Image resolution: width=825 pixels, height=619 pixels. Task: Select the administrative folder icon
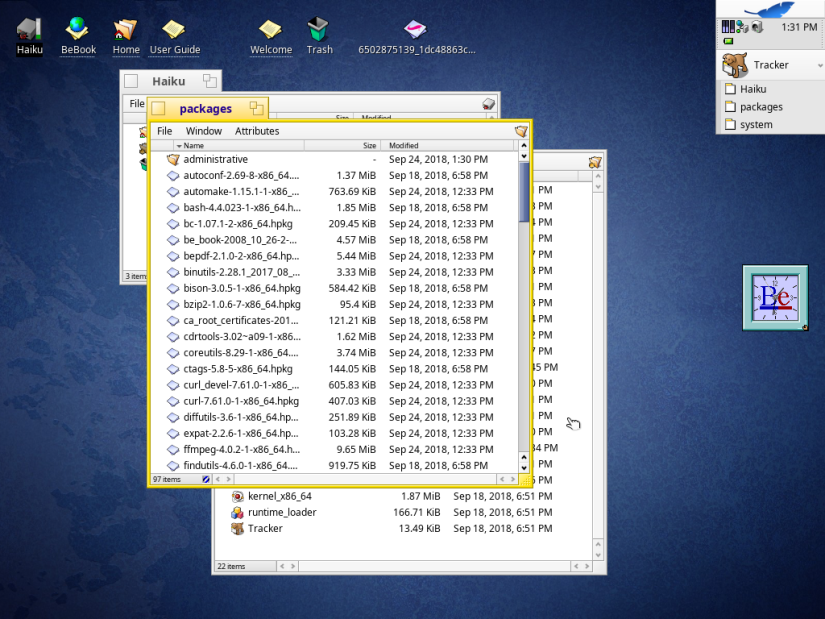coord(173,159)
